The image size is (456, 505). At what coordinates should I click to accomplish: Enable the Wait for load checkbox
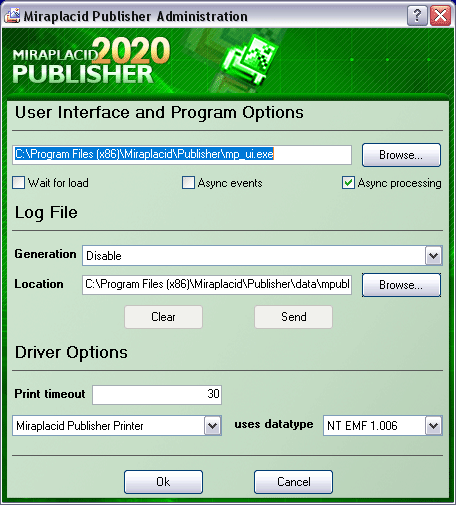(x=18, y=183)
